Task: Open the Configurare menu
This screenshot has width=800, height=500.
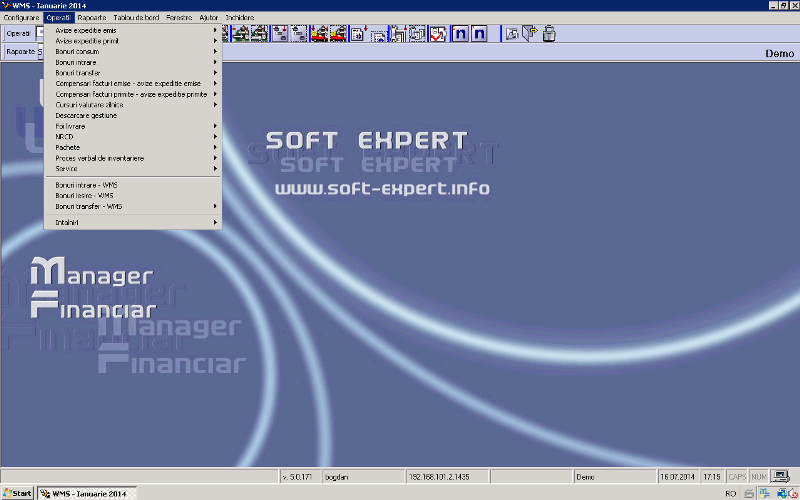Action: coord(21,18)
